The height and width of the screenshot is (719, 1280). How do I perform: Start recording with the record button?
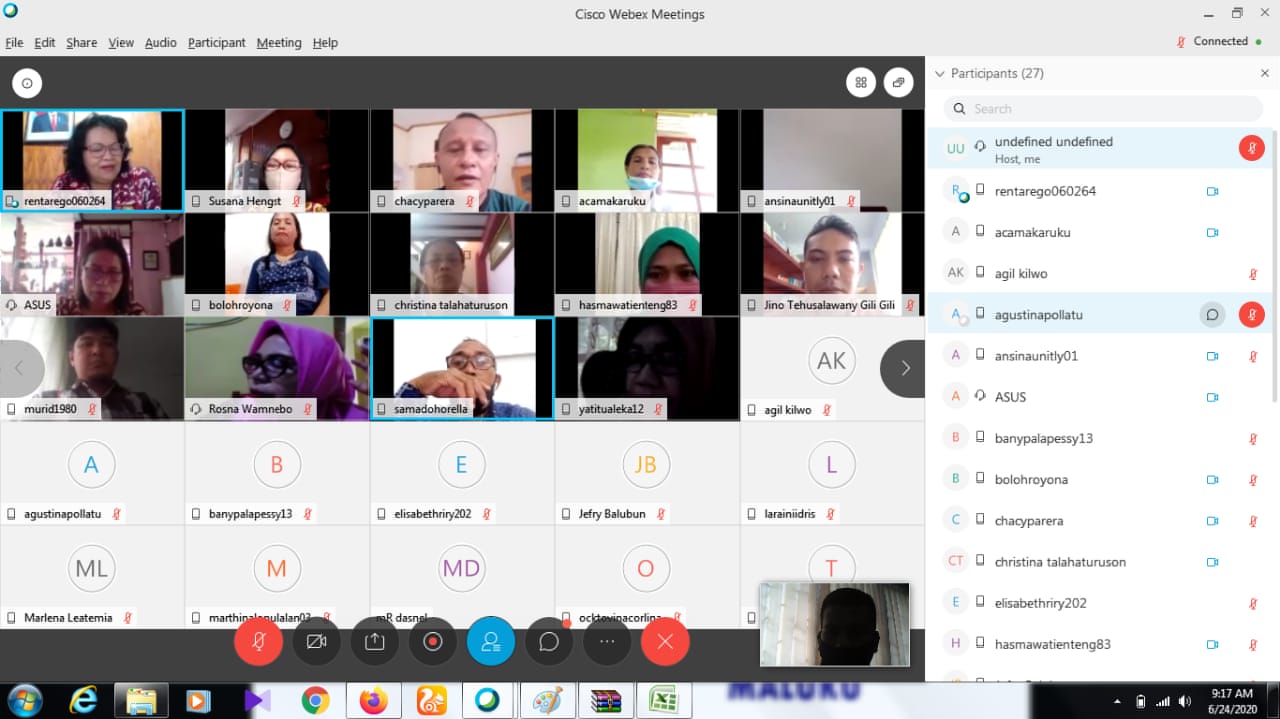click(433, 642)
